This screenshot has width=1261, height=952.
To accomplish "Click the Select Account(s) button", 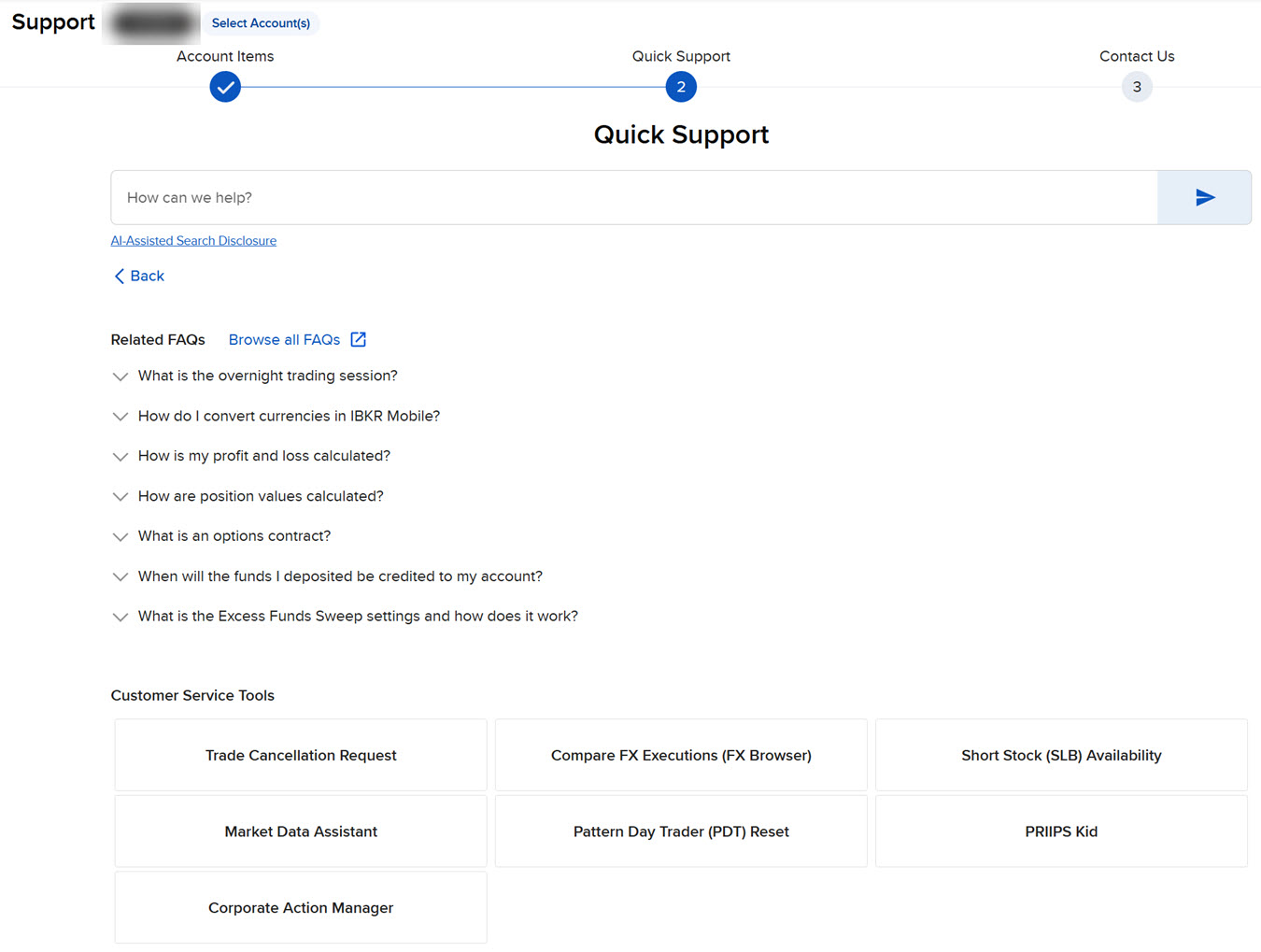I will tap(261, 22).
